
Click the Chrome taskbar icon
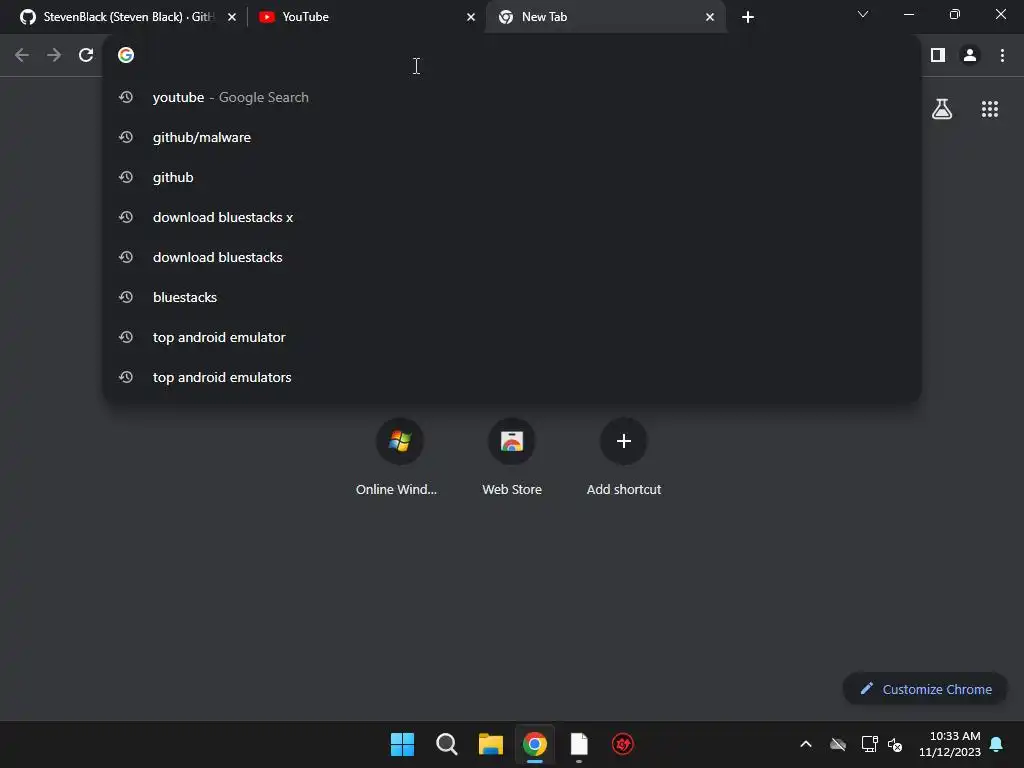pyautogui.click(x=535, y=744)
